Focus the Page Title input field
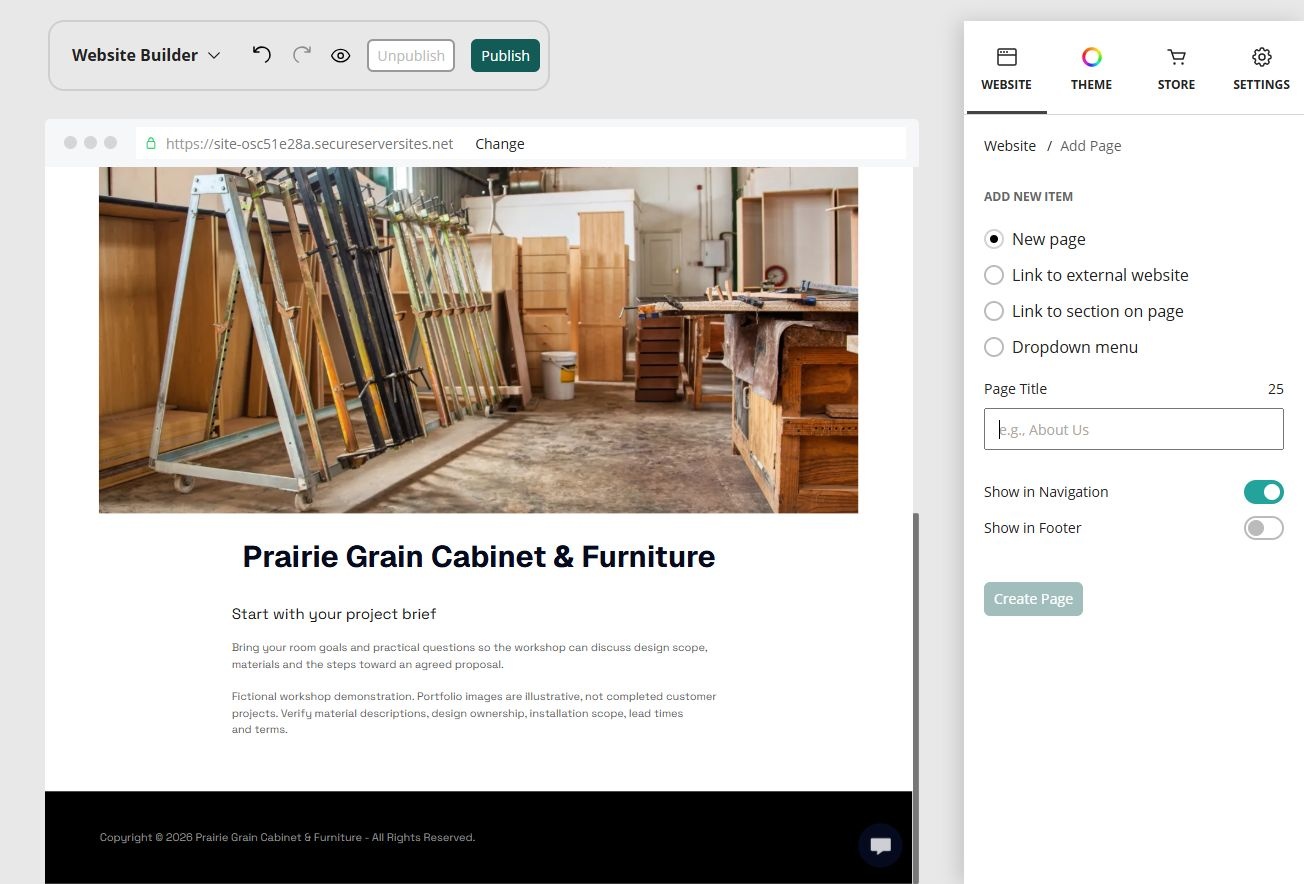1304x884 pixels. click(x=1134, y=429)
